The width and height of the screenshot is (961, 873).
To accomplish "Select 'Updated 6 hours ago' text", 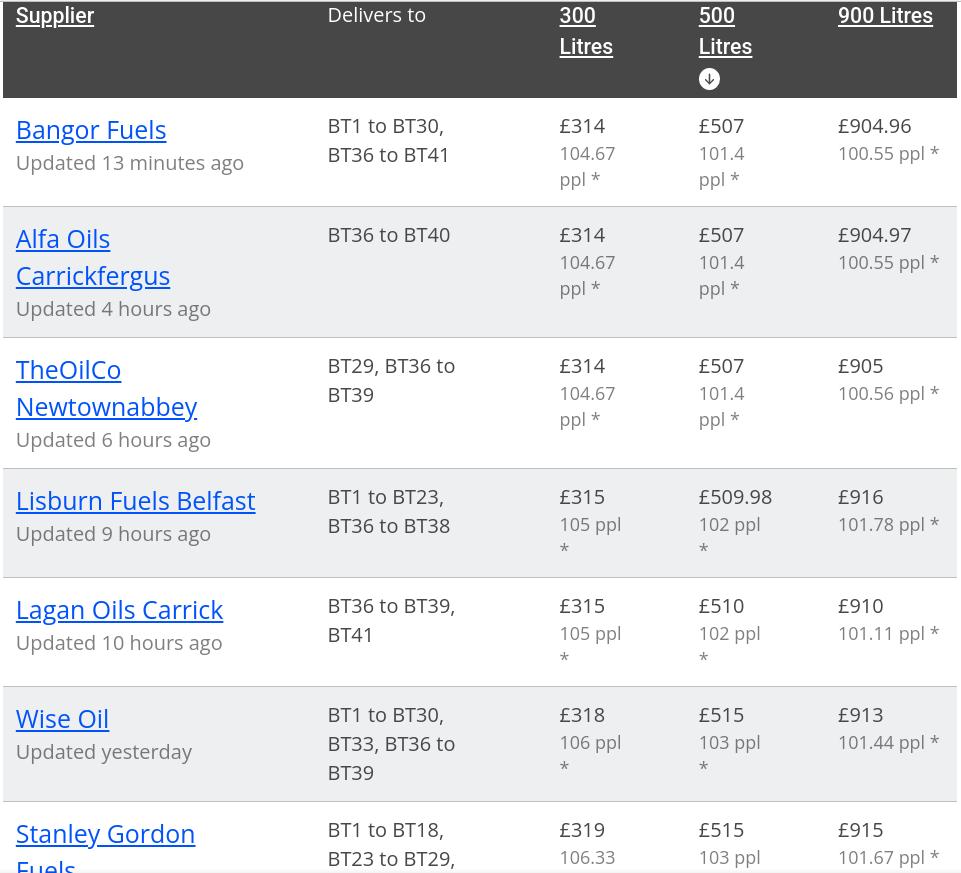I will click(113, 441).
